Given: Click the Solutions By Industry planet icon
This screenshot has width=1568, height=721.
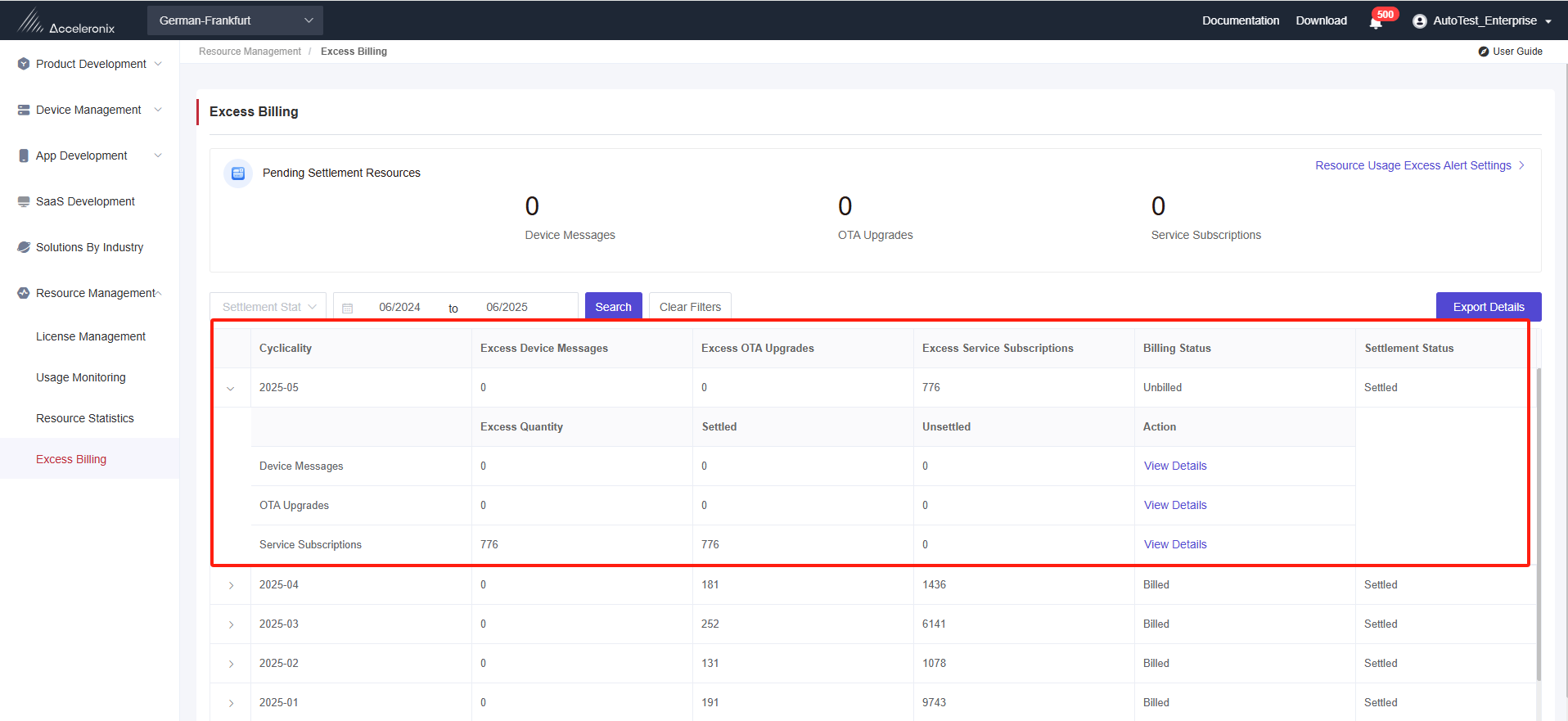Looking at the screenshot, I should click(24, 247).
